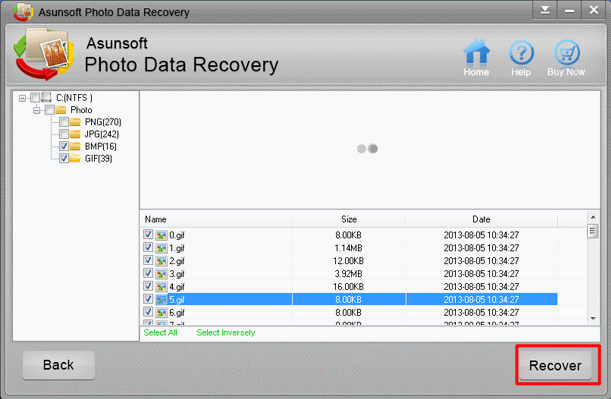This screenshot has height=399, width=611.
Task: Click the image icon of 2.gif
Action: click(161, 261)
